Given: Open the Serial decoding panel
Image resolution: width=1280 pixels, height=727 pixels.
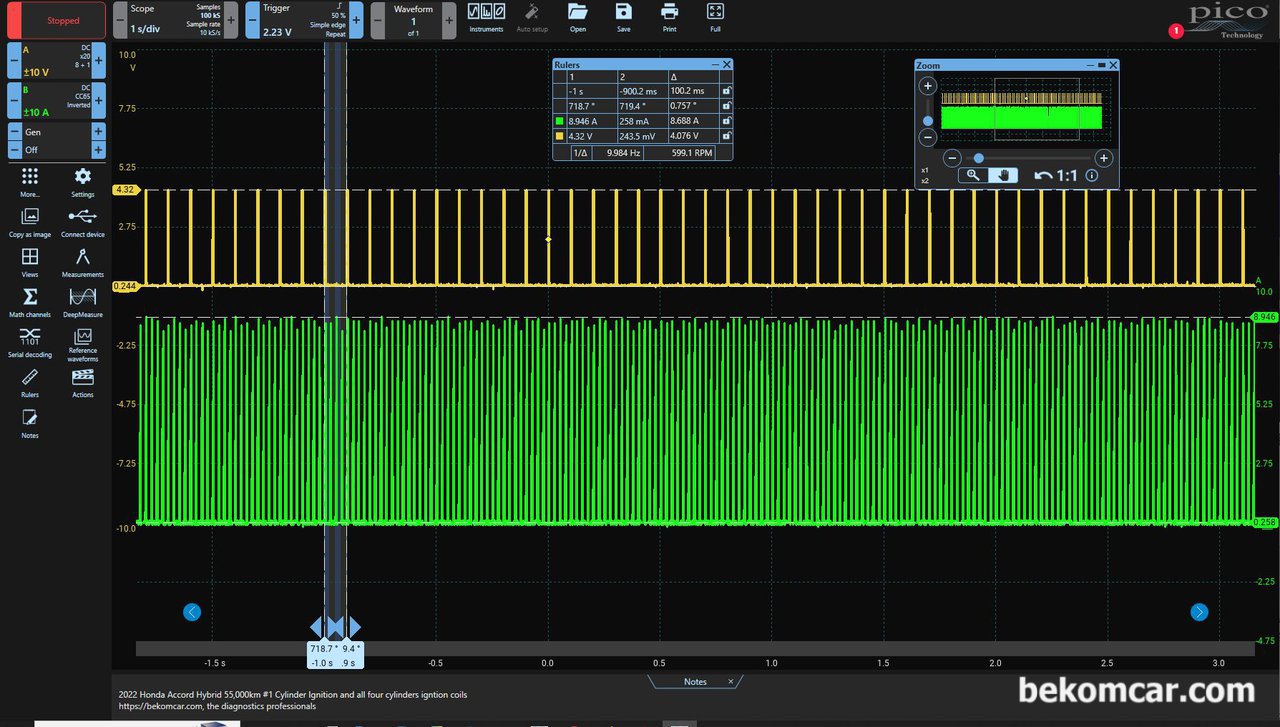Looking at the screenshot, I should click(x=30, y=336).
